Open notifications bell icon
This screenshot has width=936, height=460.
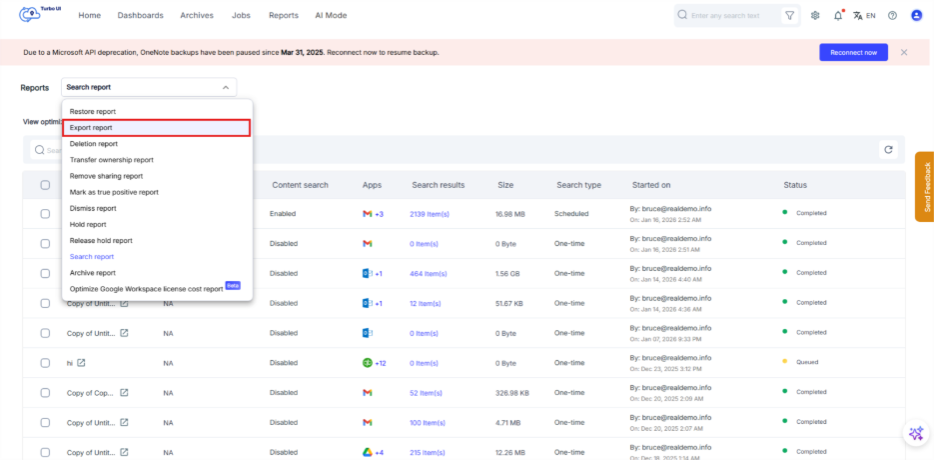point(838,16)
